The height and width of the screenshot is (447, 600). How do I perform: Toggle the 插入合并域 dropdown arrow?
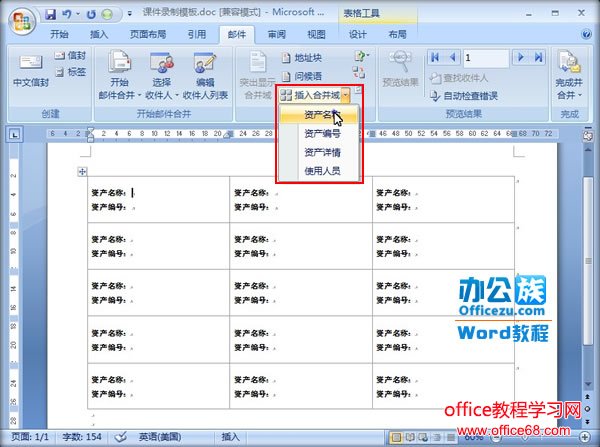(346, 95)
